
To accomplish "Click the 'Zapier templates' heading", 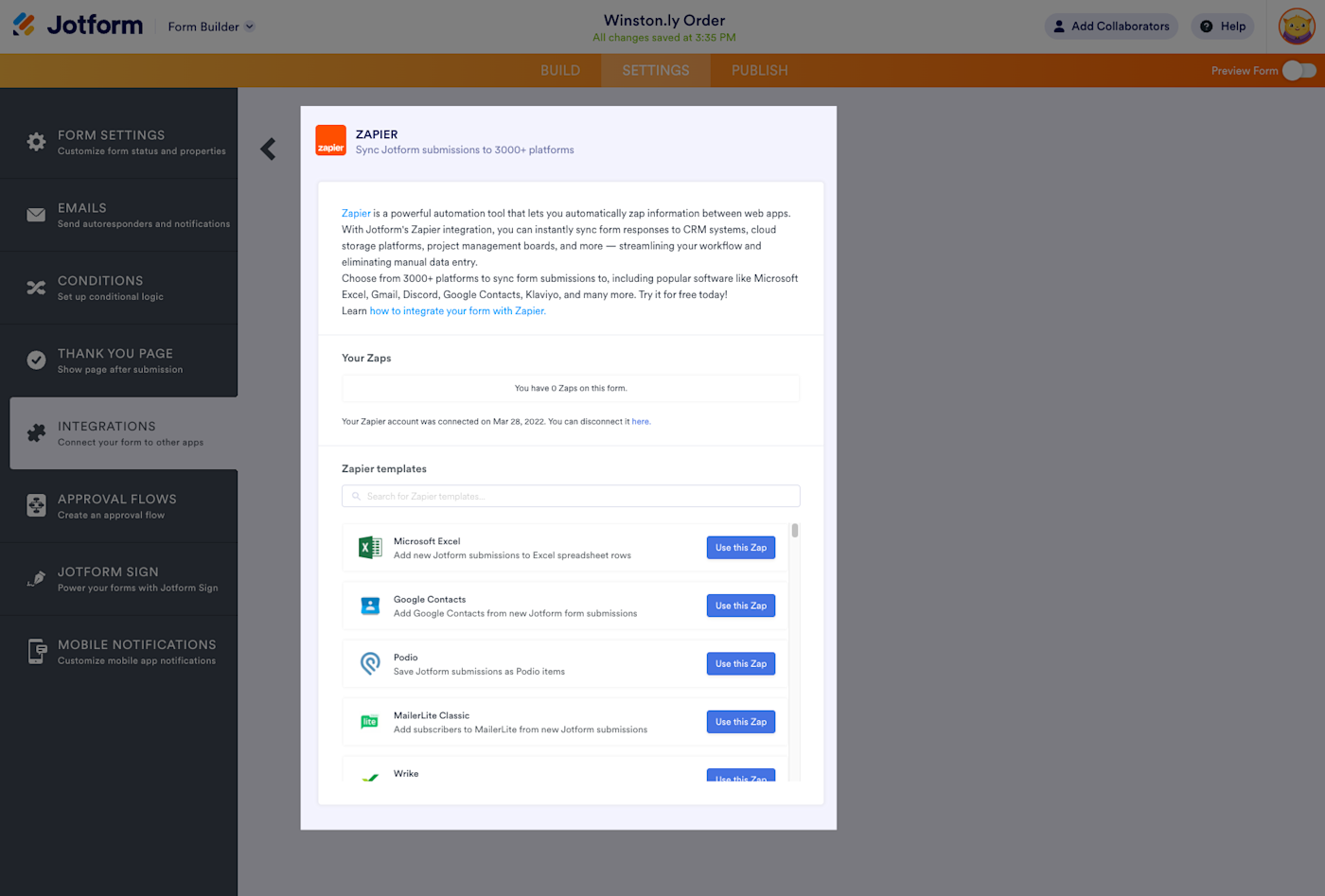I will pos(384,468).
